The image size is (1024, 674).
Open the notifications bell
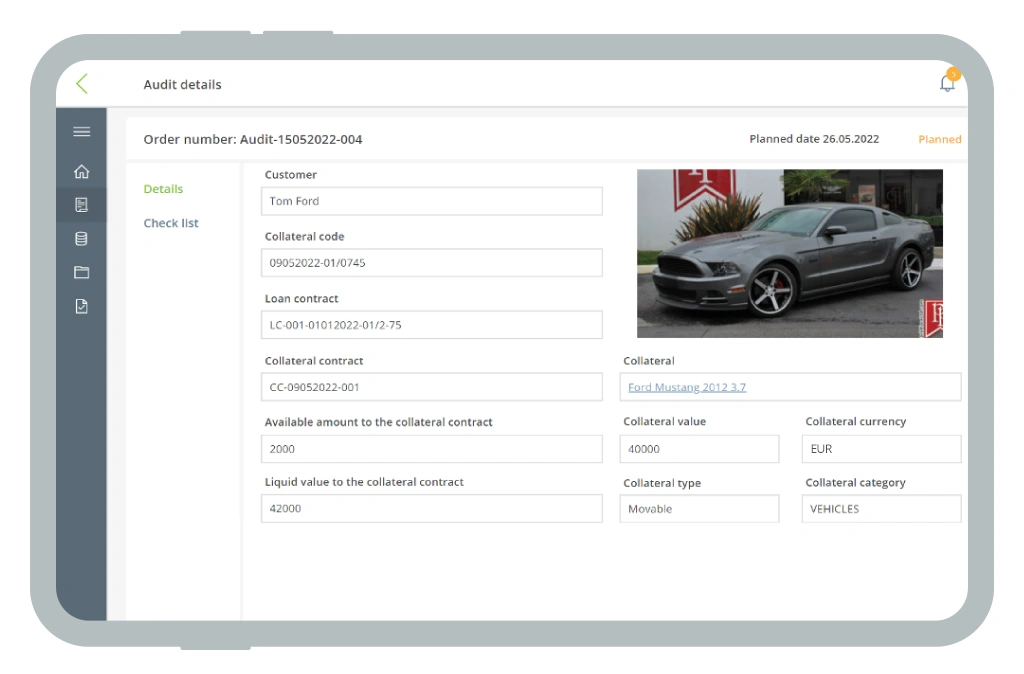(947, 84)
